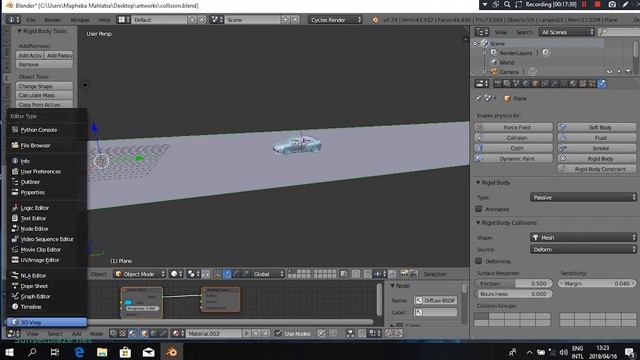Open the Scene properties tab
This screenshot has height=360, width=640.
(516, 84)
